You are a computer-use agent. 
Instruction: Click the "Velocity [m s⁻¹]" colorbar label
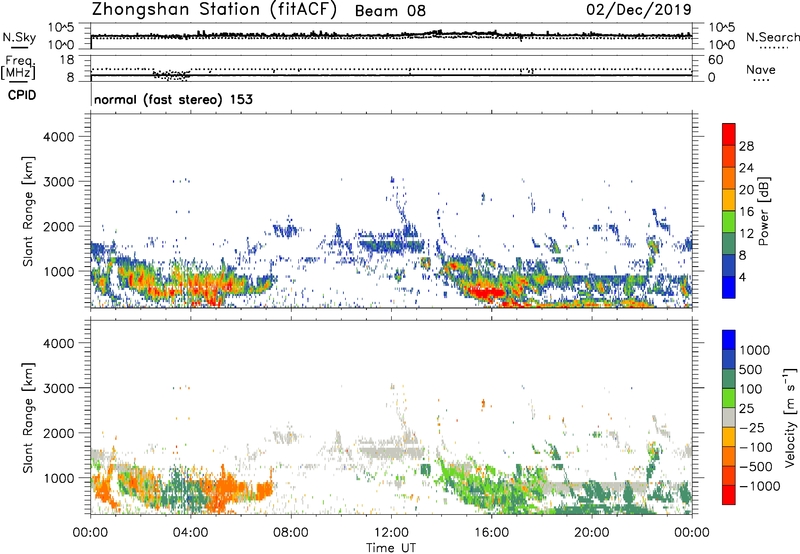[x=790, y=417]
